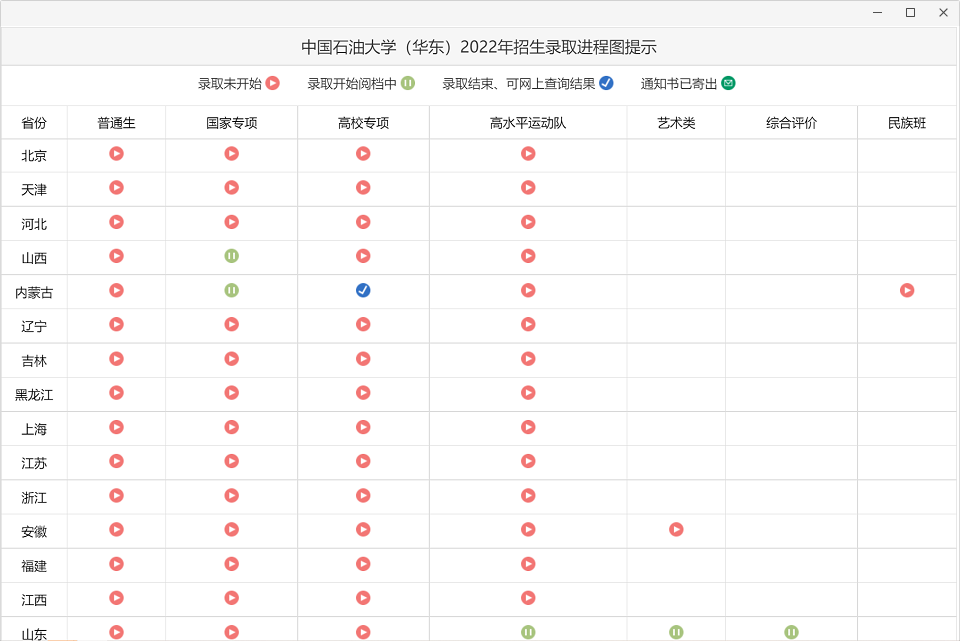Click green pause icon for 山西 国家专项
960x641 pixels.
coord(231,256)
